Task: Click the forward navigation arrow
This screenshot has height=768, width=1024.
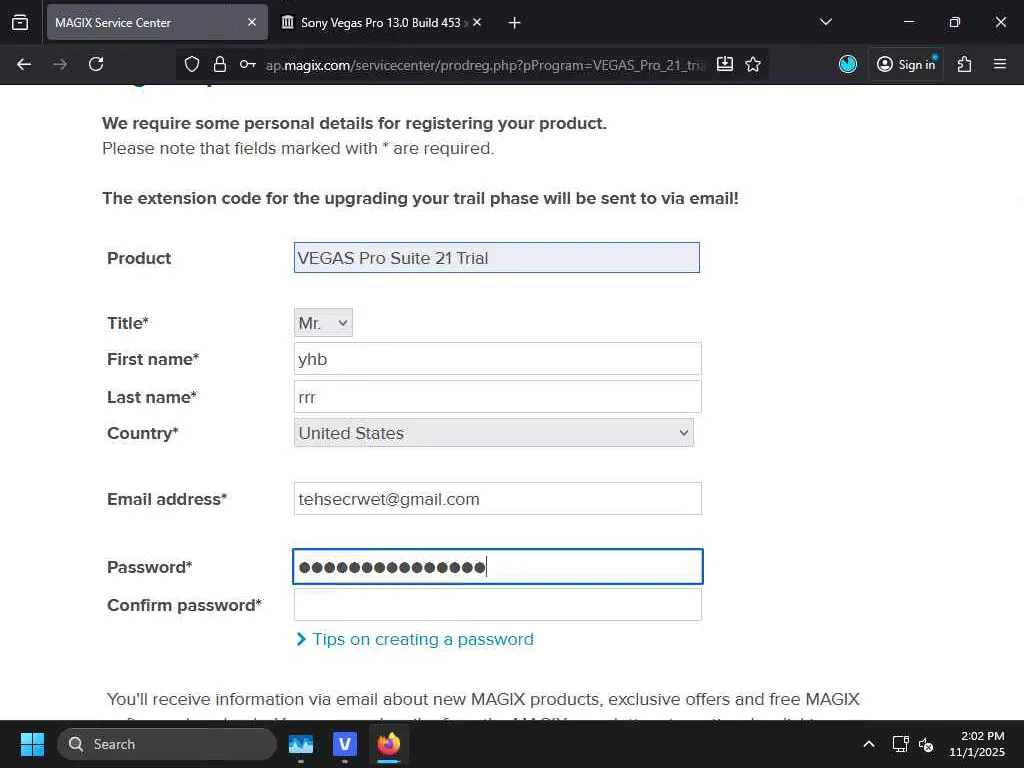Action: tap(60, 64)
